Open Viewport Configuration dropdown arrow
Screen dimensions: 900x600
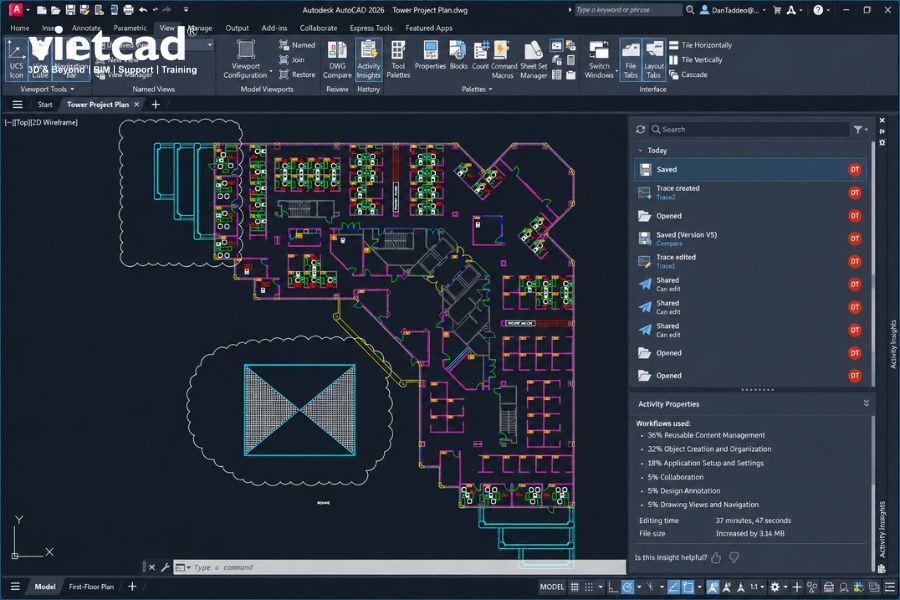(x=271, y=72)
